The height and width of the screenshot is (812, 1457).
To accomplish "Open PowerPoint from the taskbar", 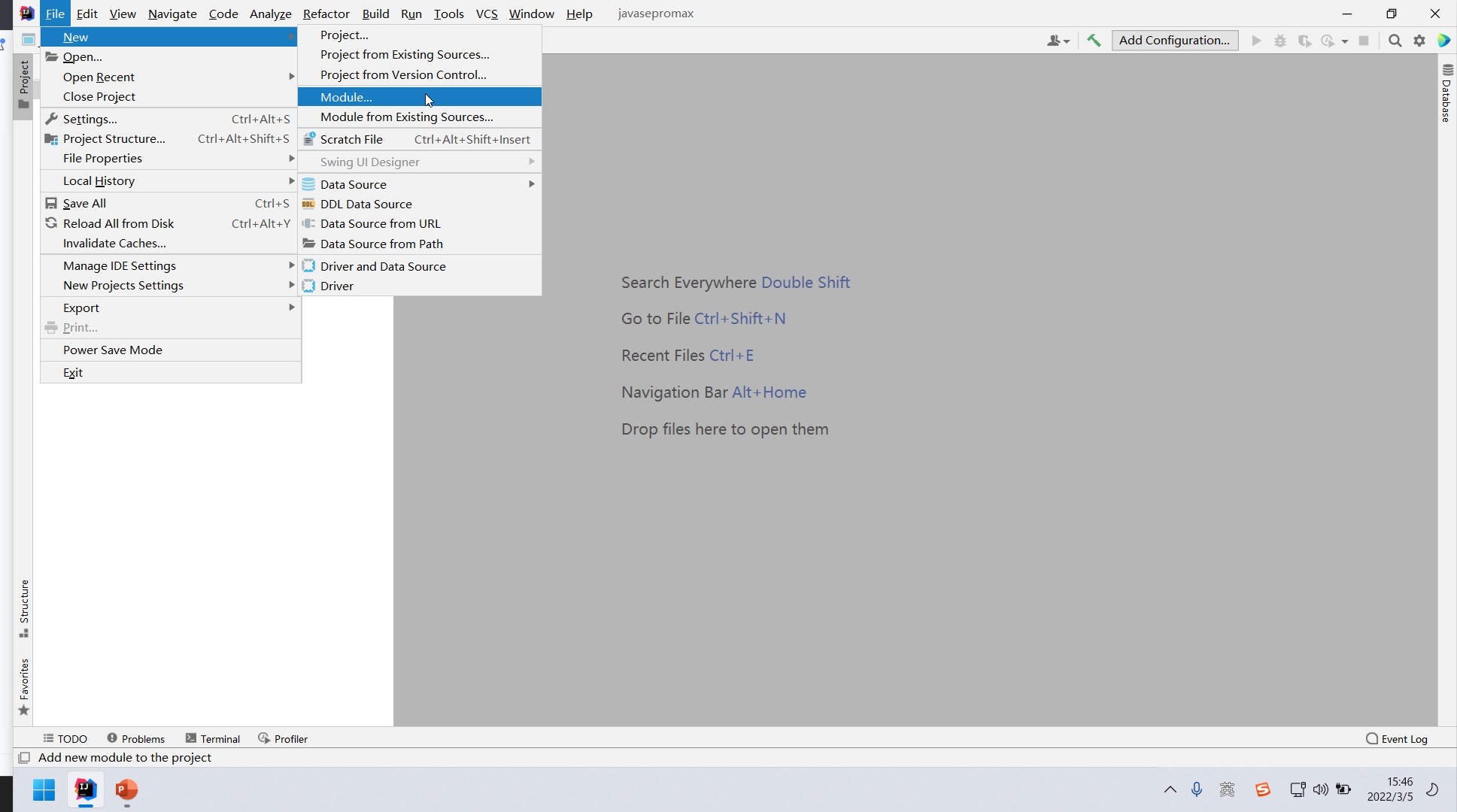I will coord(126,789).
